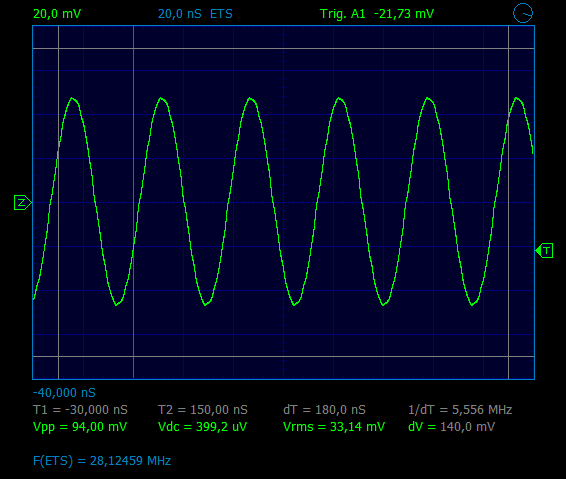
Task: Click the dV = 140,0 mV readout
Action: tap(452, 427)
